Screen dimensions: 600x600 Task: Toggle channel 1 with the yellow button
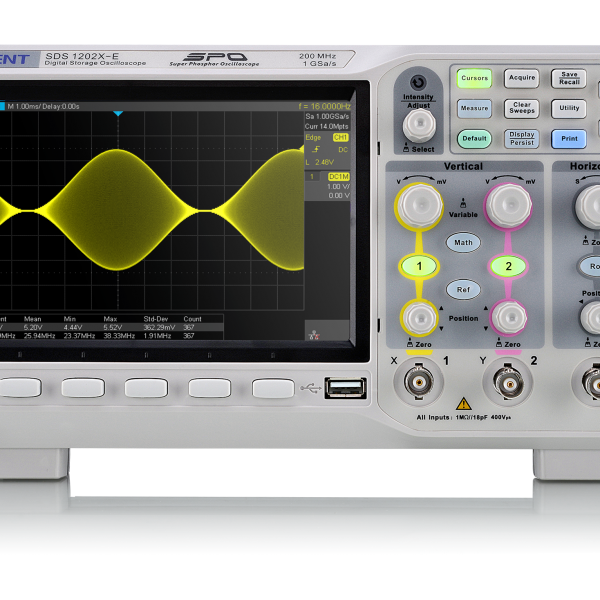(x=419, y=266)
